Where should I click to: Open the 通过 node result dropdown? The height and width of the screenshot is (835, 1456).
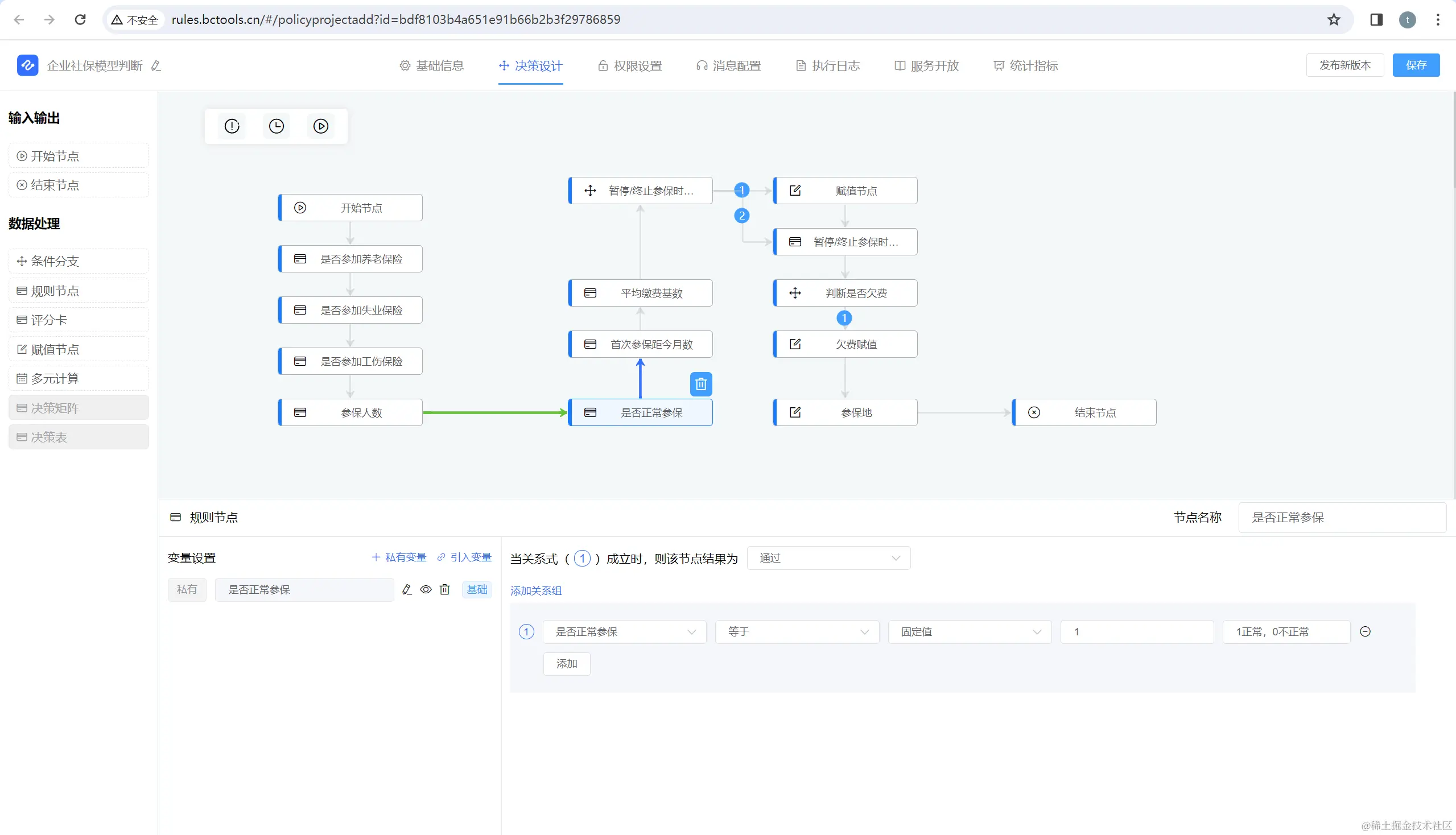(x=828, y=558)
